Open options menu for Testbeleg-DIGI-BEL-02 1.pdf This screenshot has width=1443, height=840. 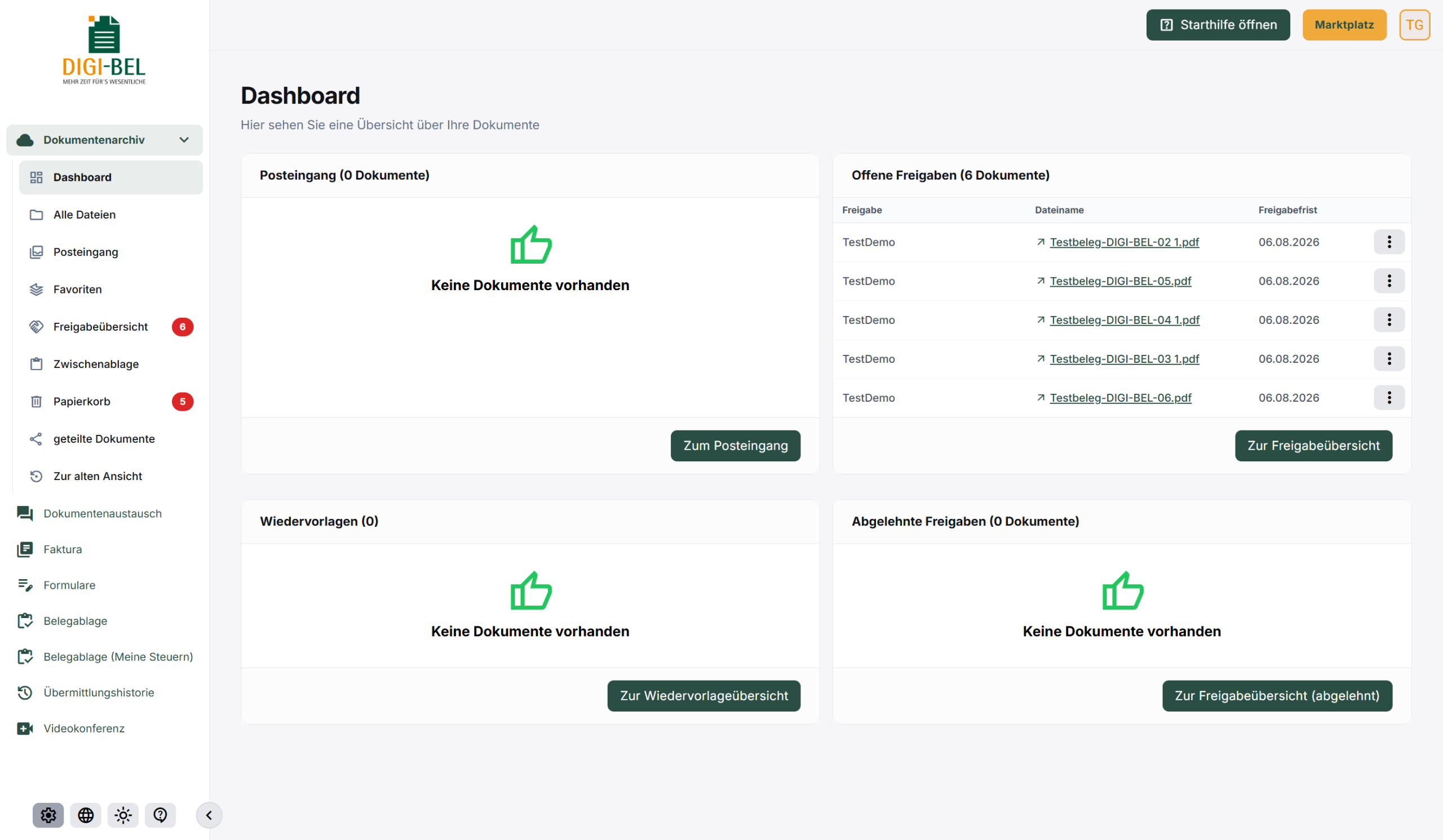[1389, 242]
